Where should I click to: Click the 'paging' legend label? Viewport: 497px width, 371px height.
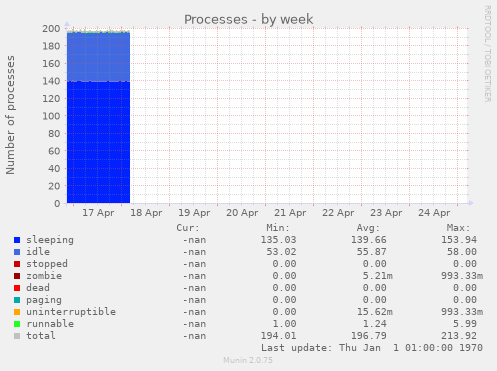click(x=44, y=300)
